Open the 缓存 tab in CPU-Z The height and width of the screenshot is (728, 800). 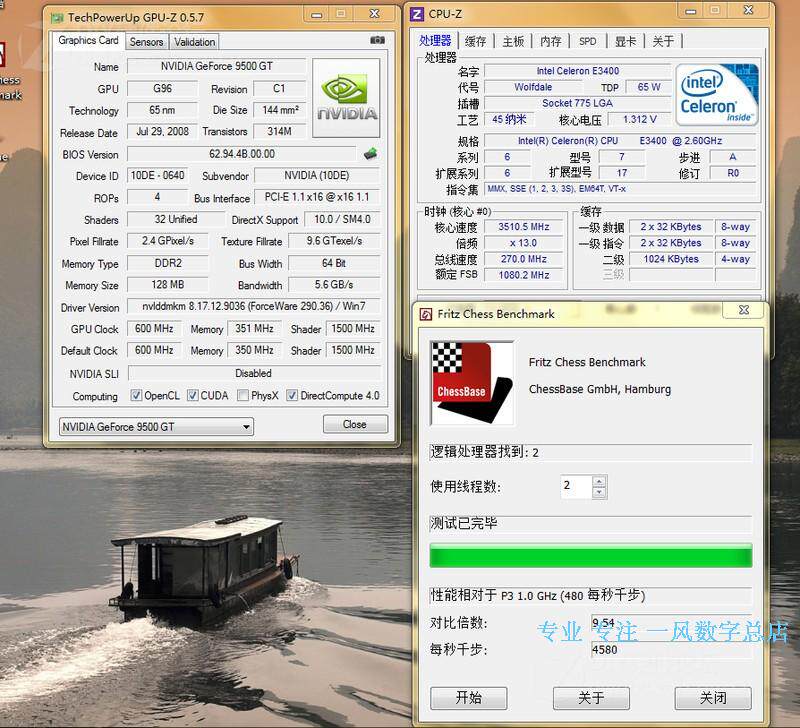tap(476, 41)
